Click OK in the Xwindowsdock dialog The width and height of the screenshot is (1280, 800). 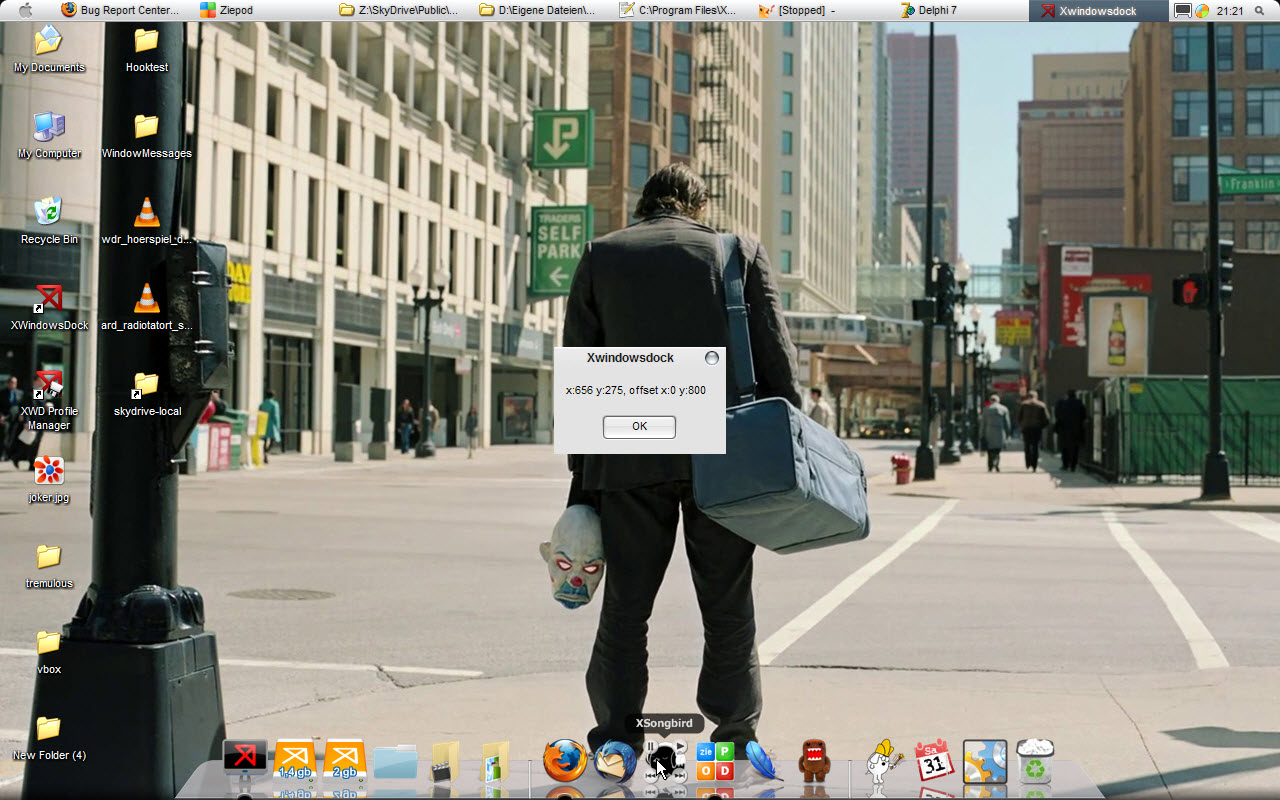639,427
